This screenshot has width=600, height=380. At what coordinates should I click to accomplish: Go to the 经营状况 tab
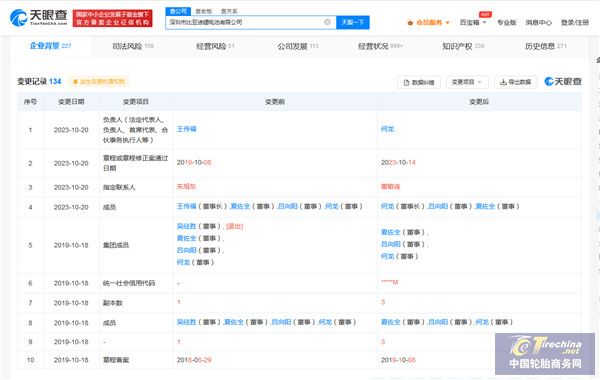click(x=380, y=46)
